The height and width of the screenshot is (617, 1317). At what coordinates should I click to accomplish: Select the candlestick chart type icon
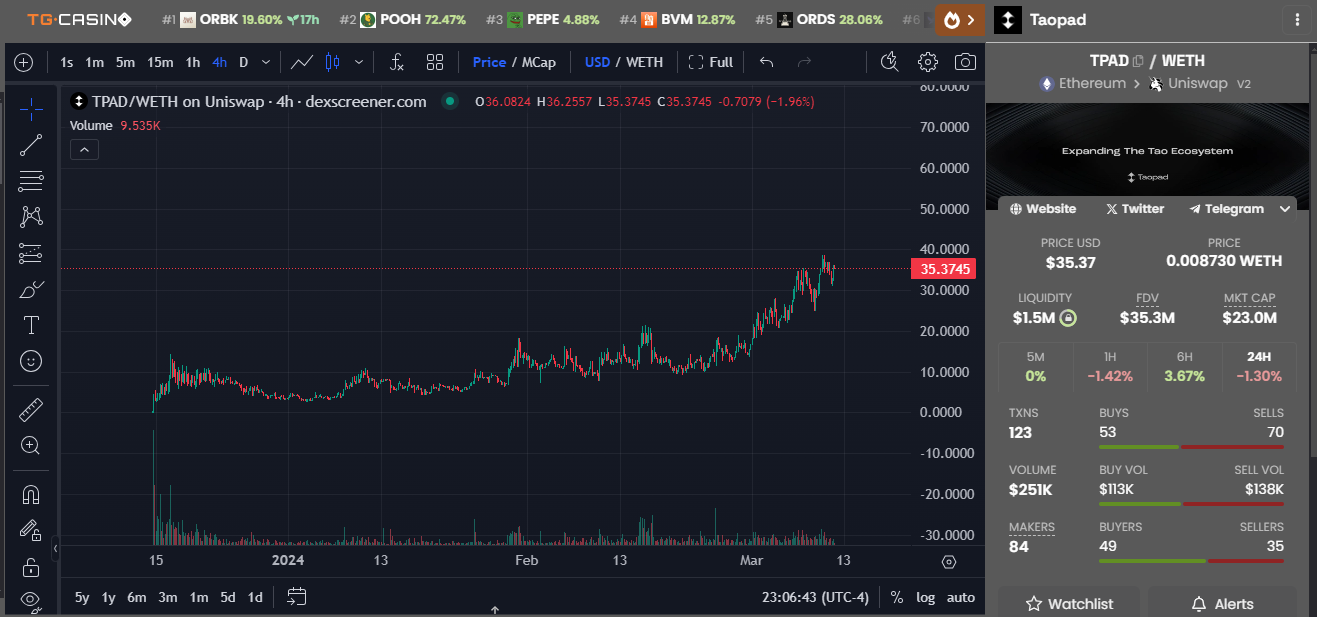coord(333,62)
